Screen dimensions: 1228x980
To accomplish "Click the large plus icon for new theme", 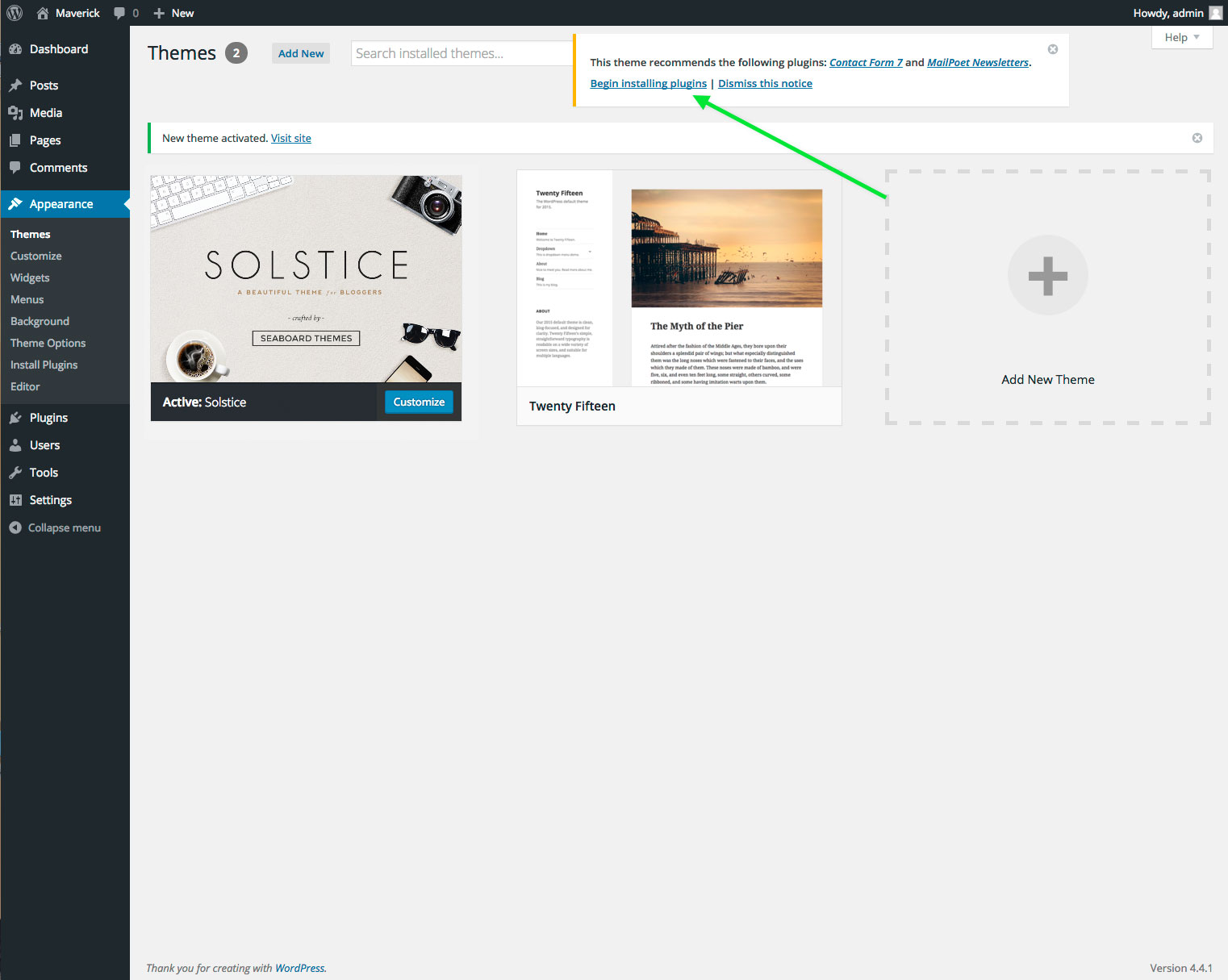I will [1048, 276].
